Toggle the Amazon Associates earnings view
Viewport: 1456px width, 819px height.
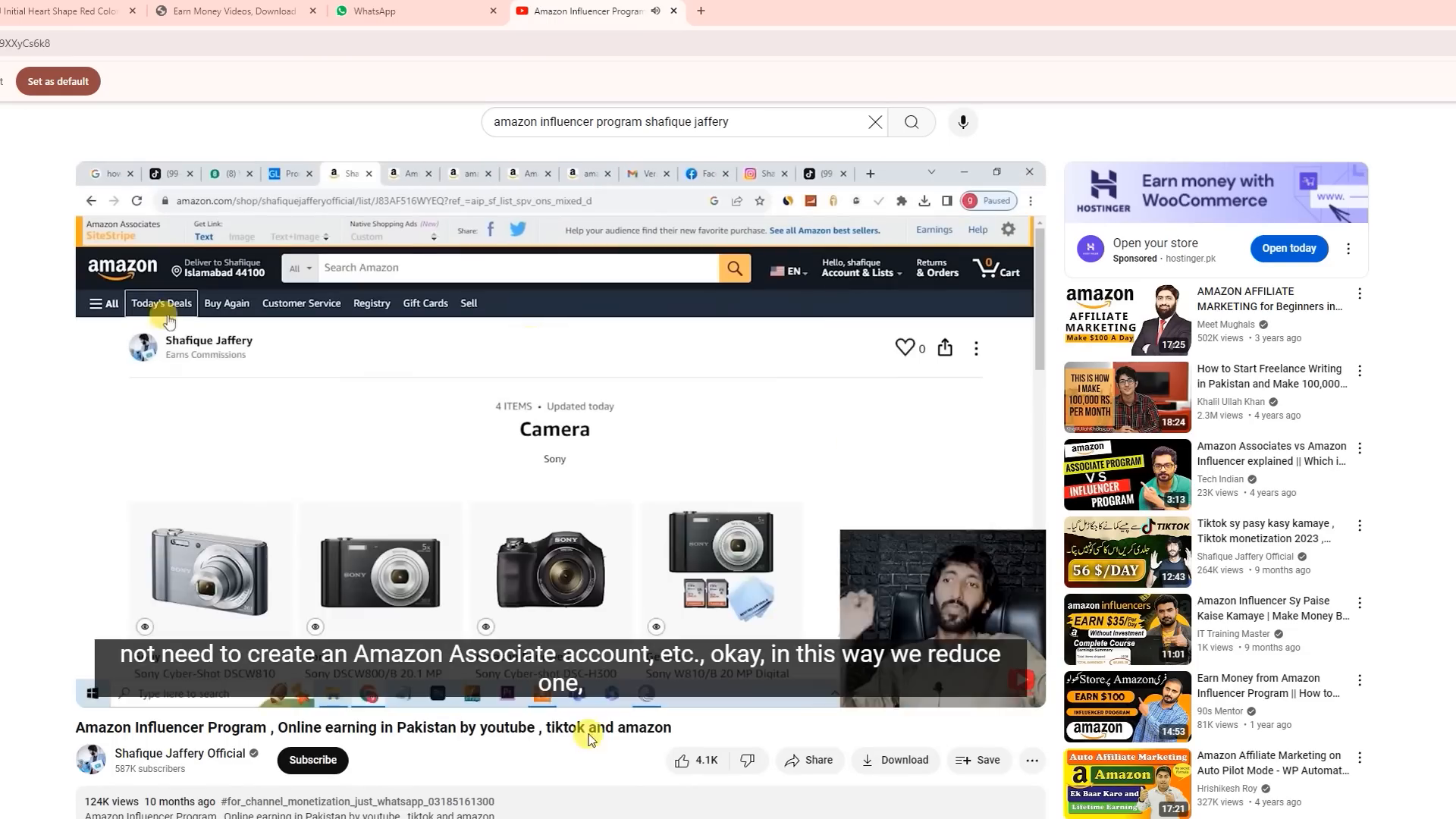point(934,229)
